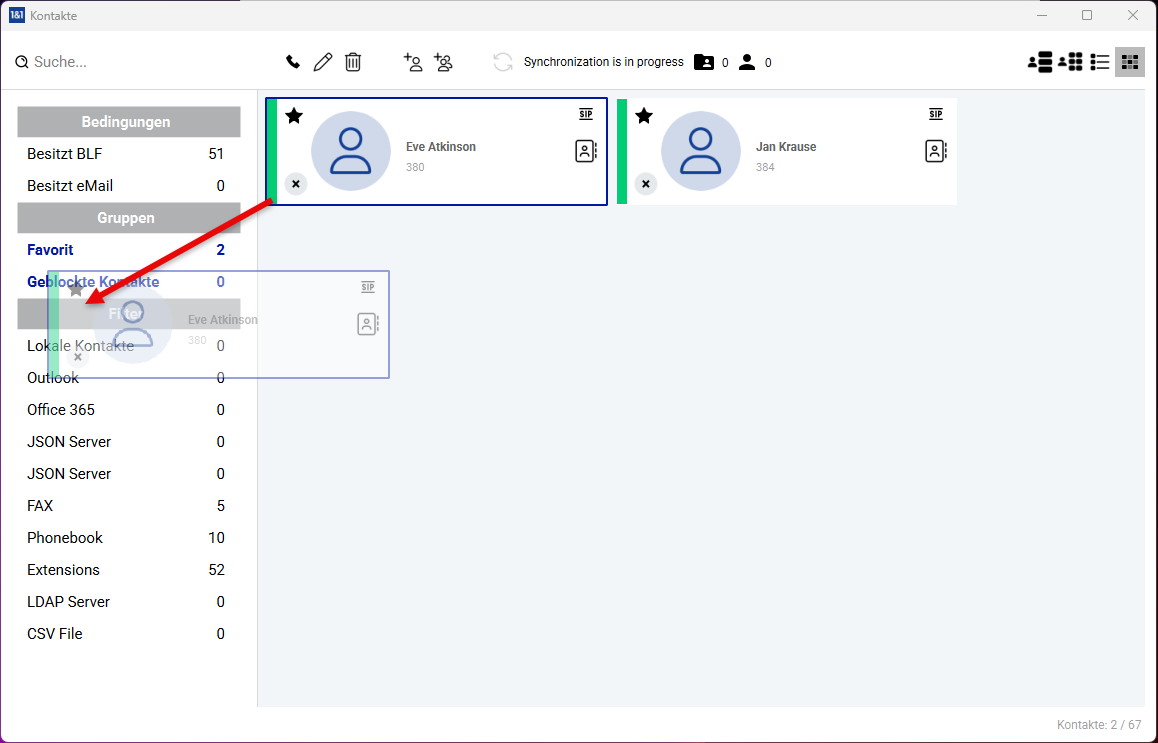The width and height of the screenshot is (1158, 743).
Task: Open address book icon on Jan Krause card
Action: (935, 151)
